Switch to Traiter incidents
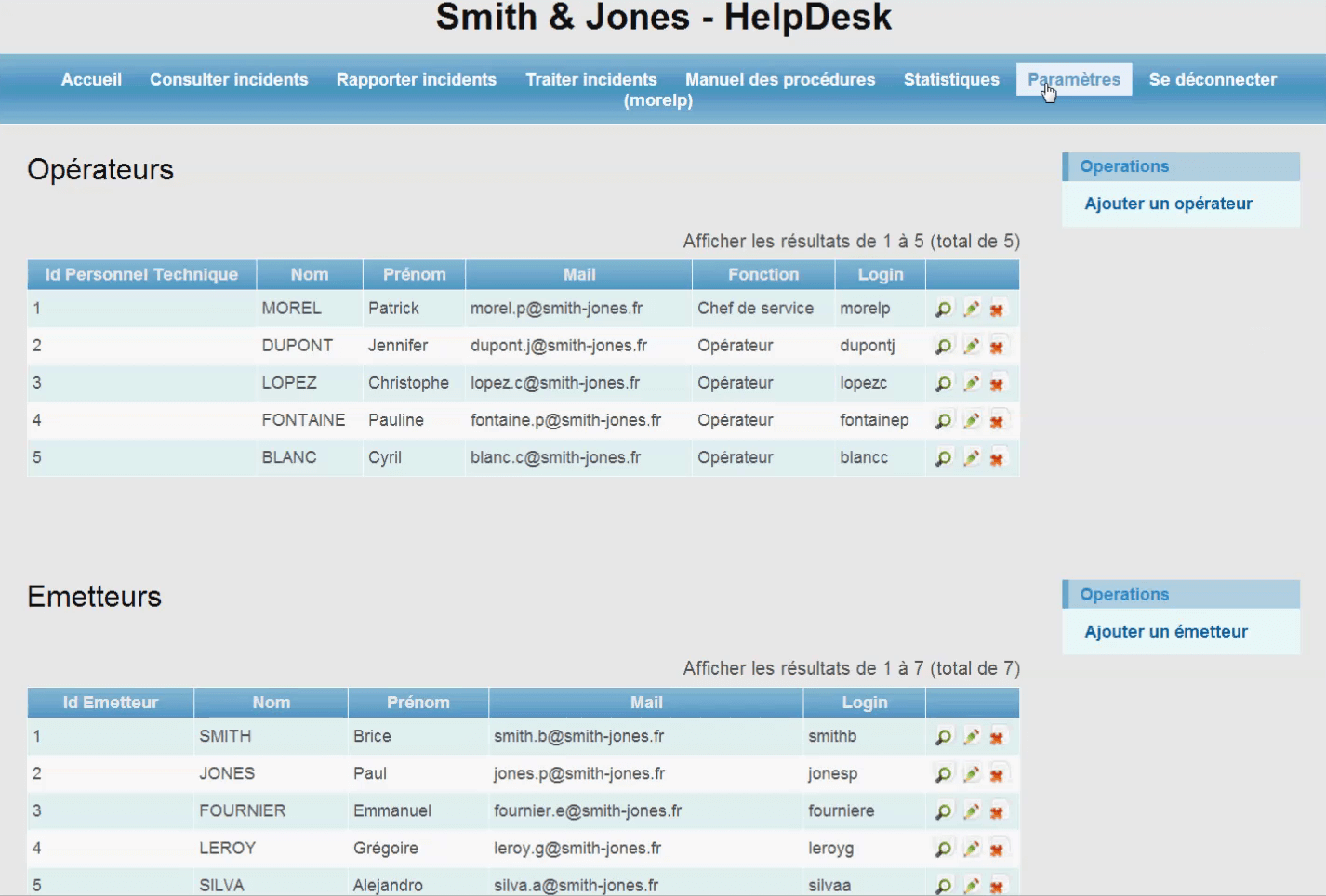The height and width of the screenshot is (896, 1326). [590, 80]
